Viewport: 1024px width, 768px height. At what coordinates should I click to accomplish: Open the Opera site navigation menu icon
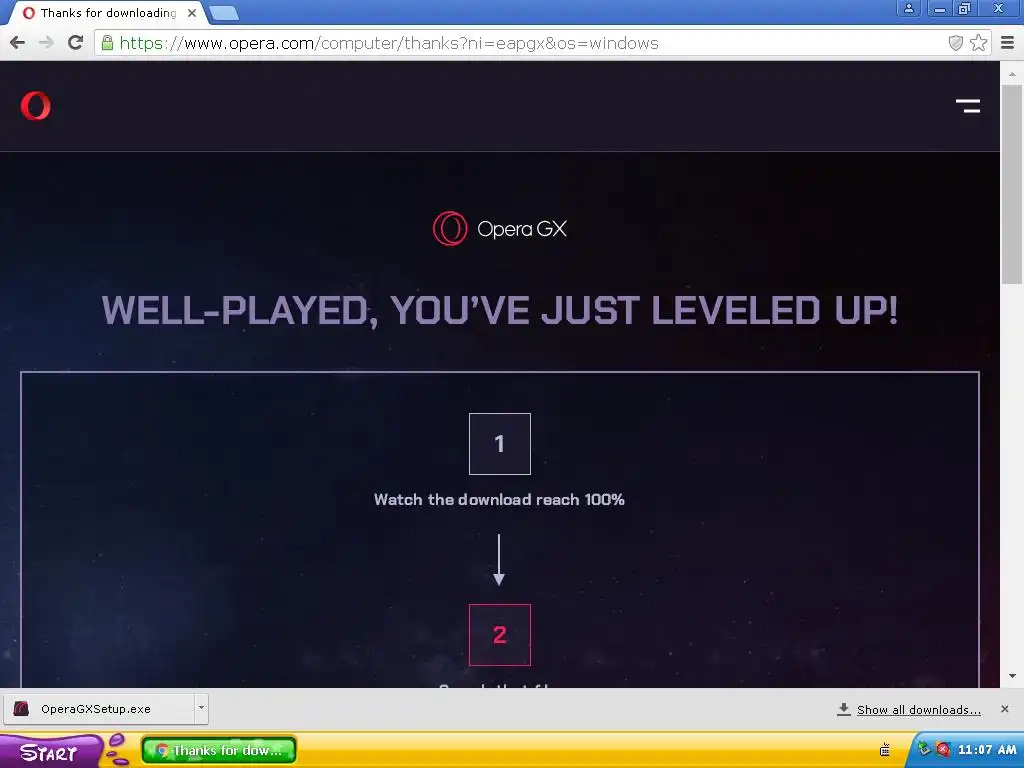pyautogui.click(x=968, y=106)
